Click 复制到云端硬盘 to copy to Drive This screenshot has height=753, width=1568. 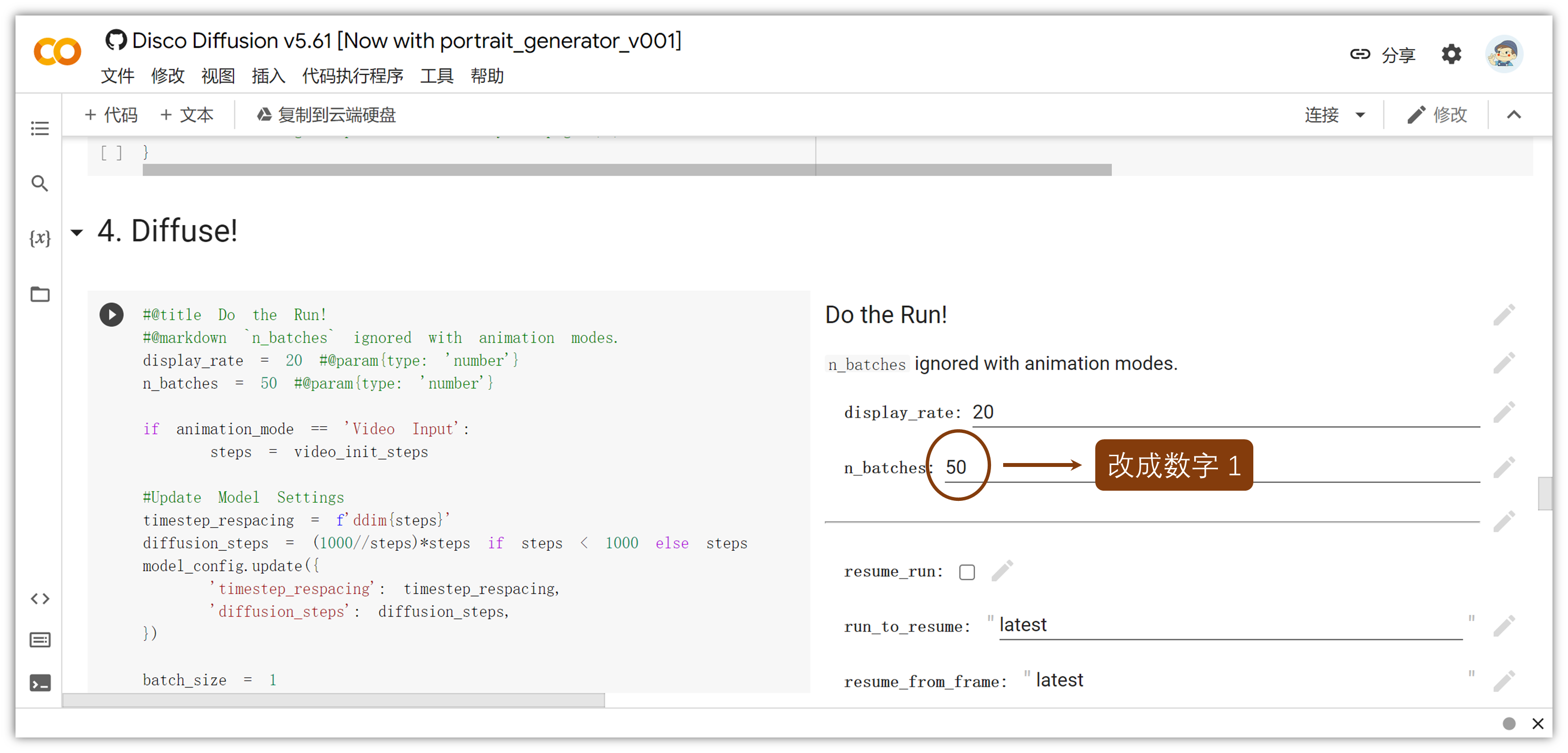pos(326,114)
